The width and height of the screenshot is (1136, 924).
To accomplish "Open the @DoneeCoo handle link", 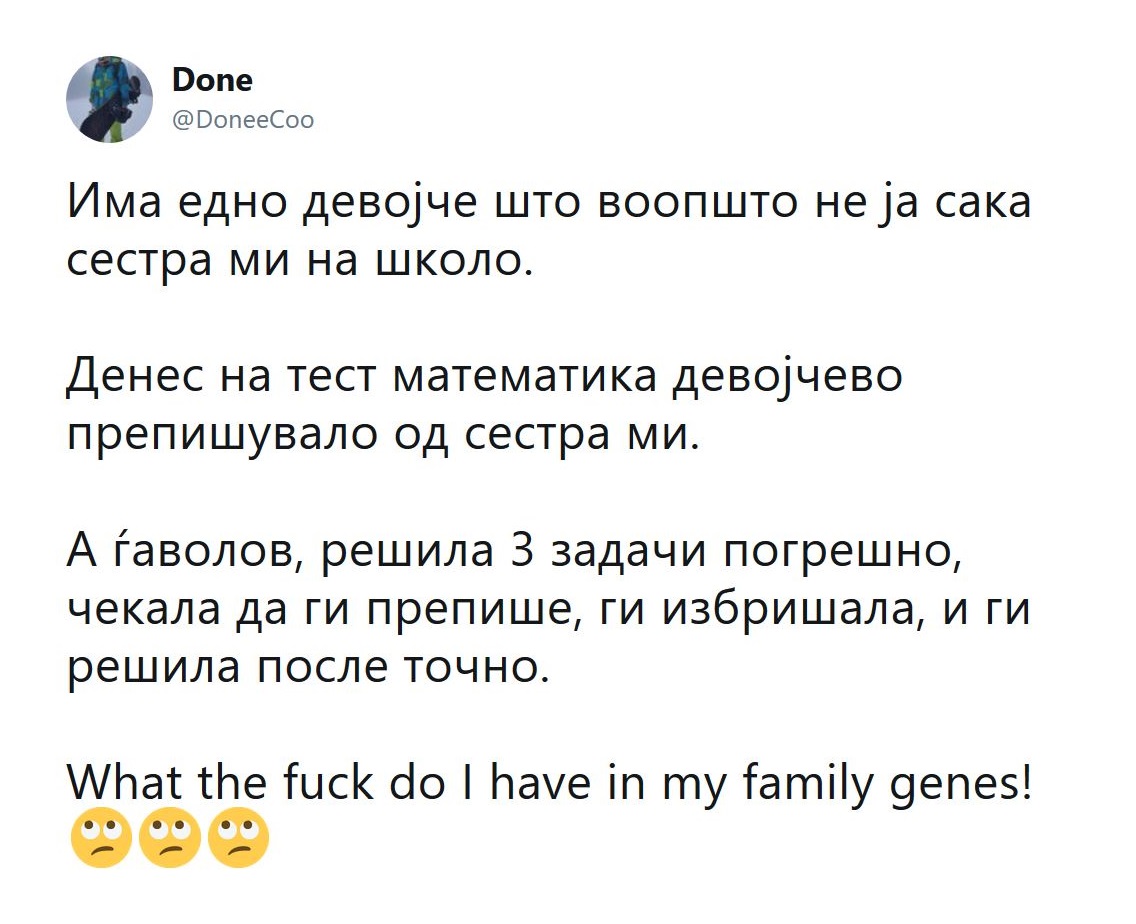I will (x=243, y=120).
